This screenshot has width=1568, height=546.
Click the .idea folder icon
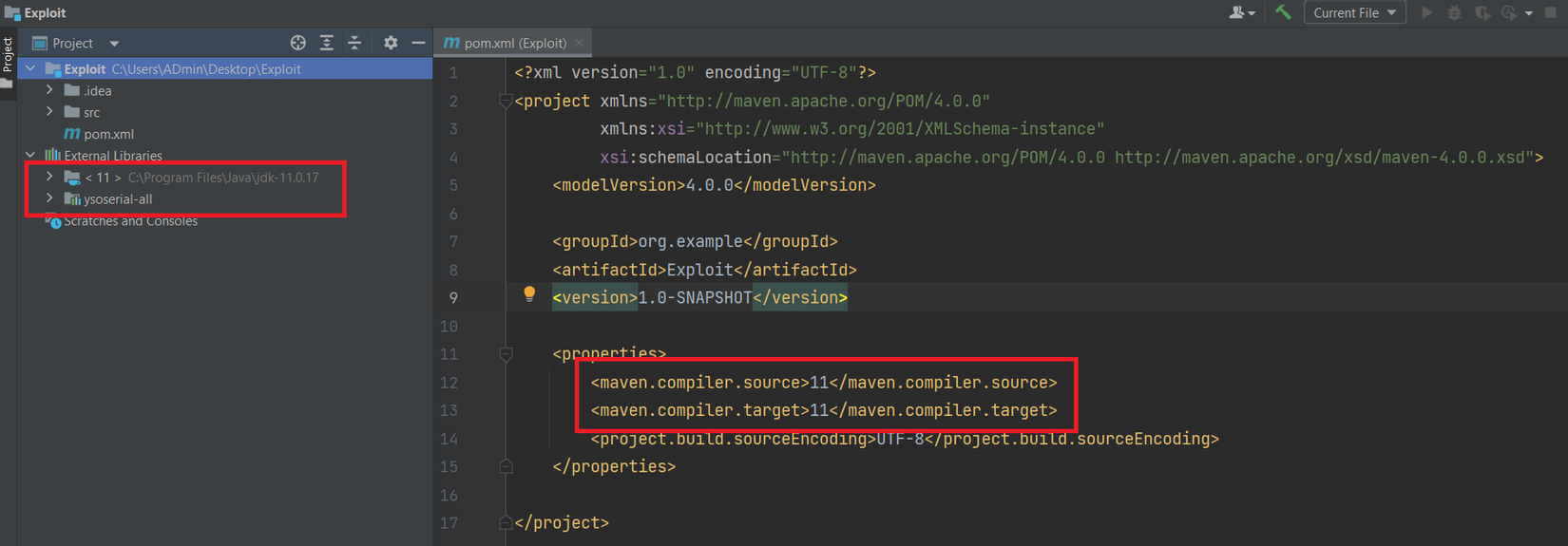(x=72, y=90)
